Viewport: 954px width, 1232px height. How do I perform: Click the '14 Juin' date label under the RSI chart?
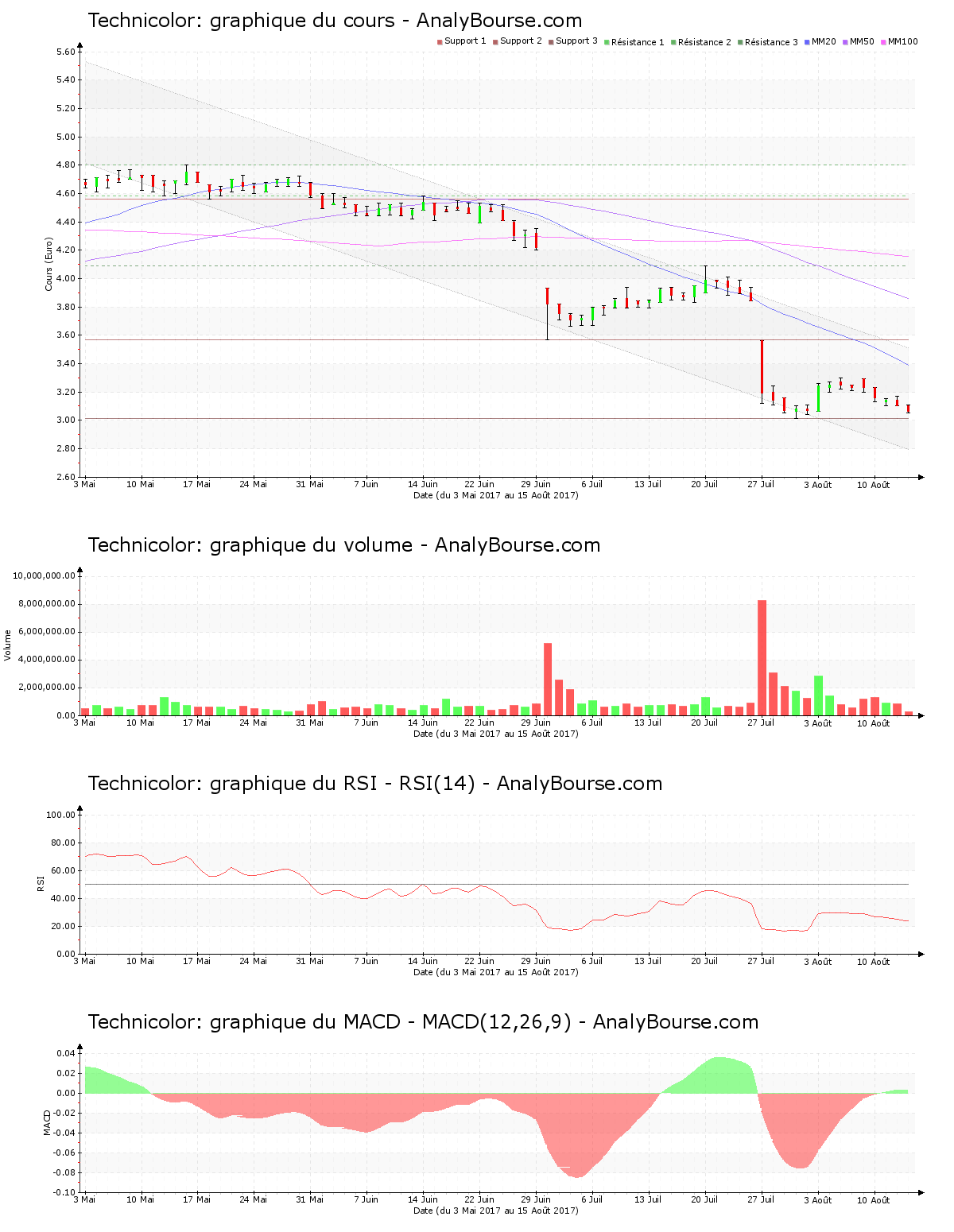point(423,961)
